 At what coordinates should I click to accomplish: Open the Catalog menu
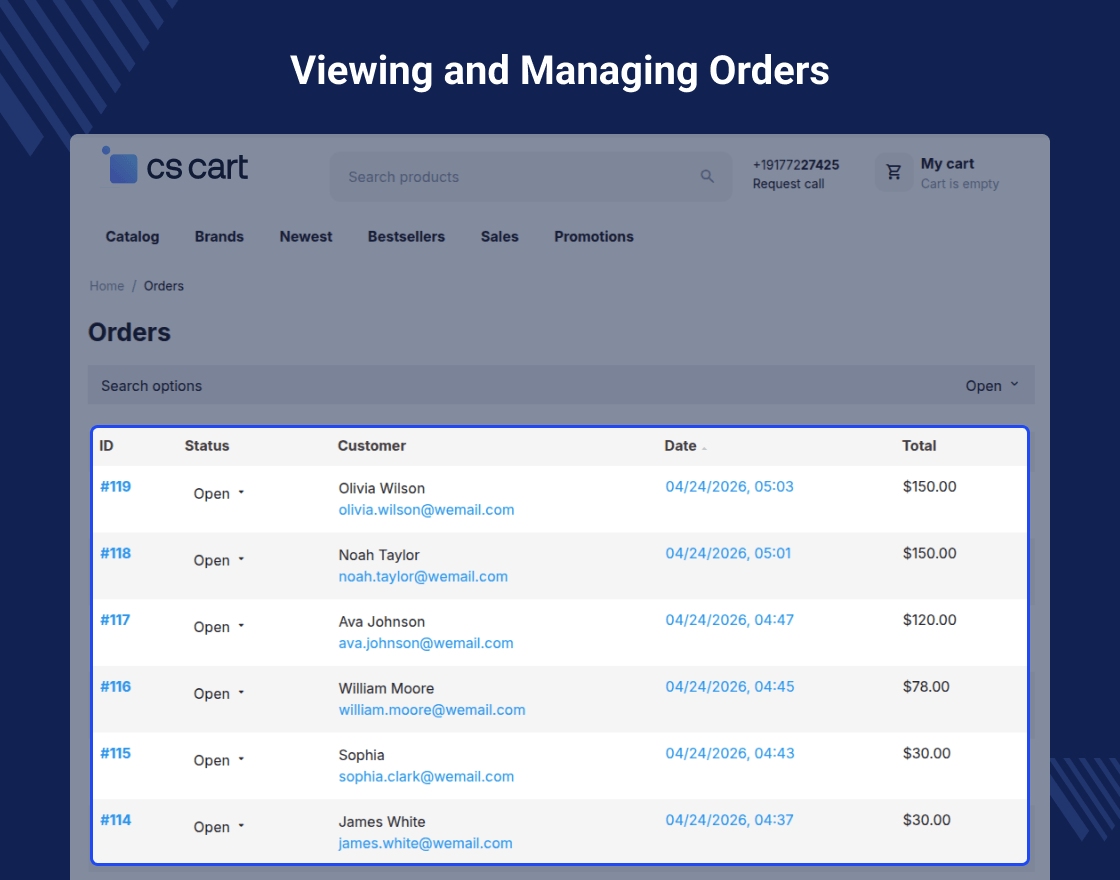(x=132, y=236)
